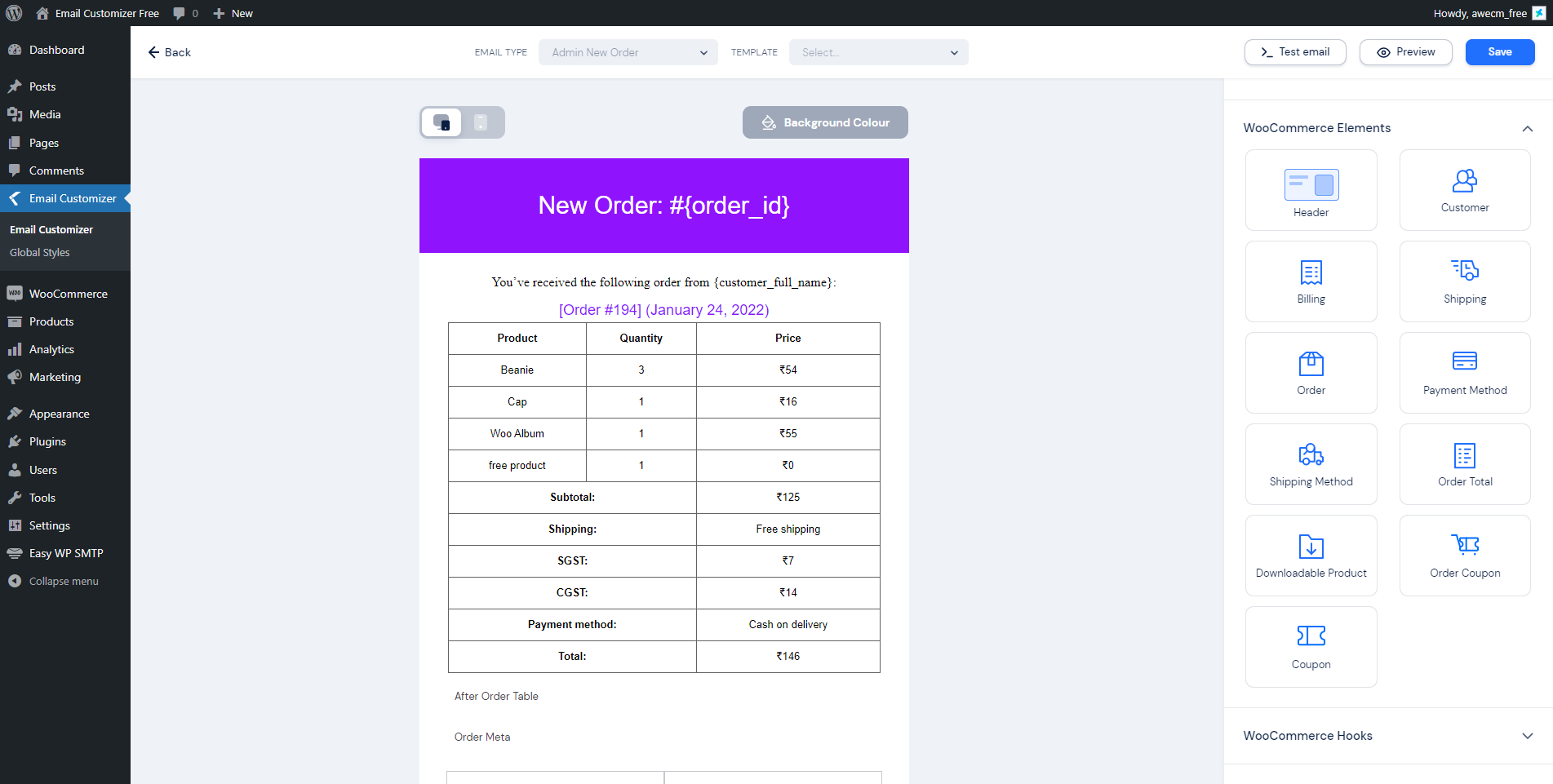The width and height of the screenshot is (1553, 784).
Task: Open the email Preview
Action: point(1405,51)
